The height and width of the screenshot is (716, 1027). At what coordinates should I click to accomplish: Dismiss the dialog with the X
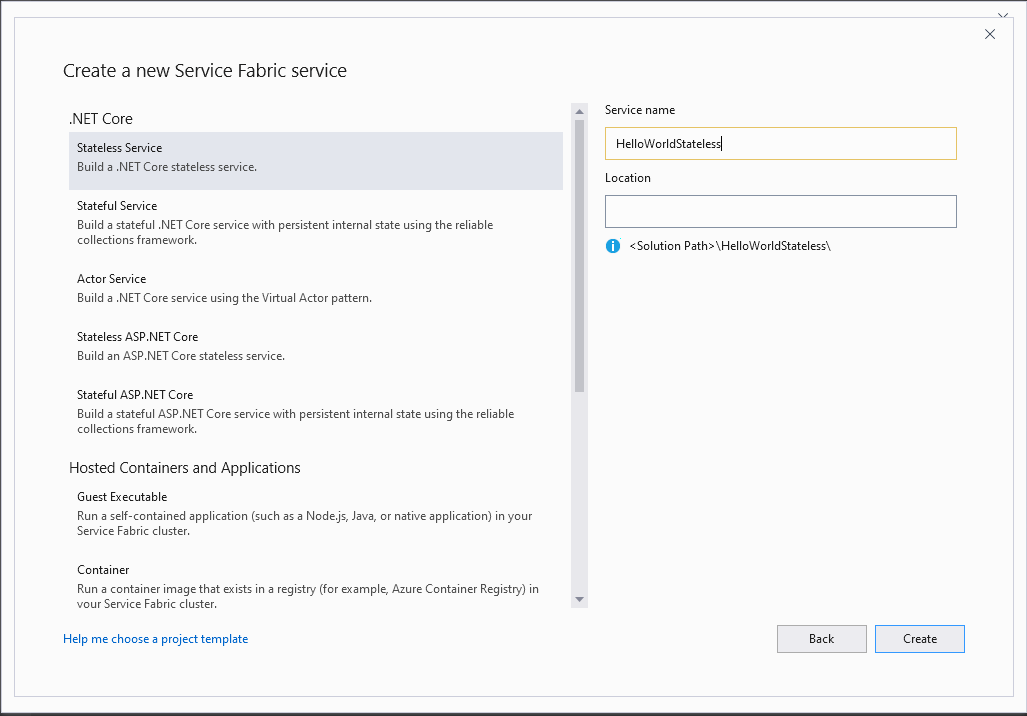[990, 33]
